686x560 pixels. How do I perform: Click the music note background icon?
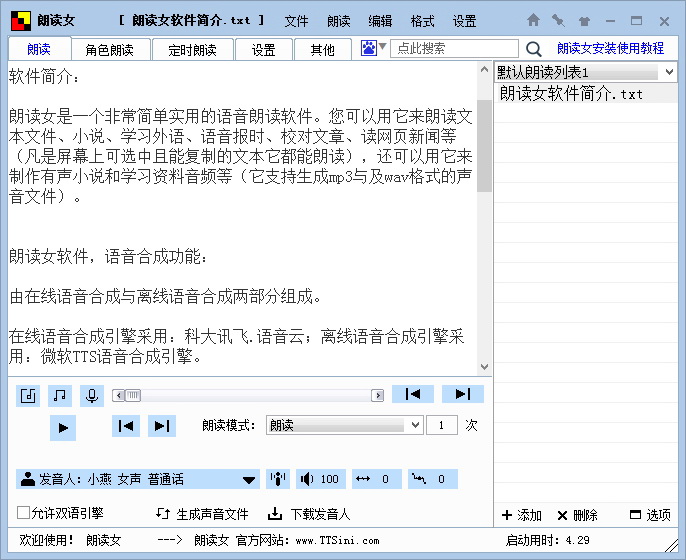coord(60,396)
